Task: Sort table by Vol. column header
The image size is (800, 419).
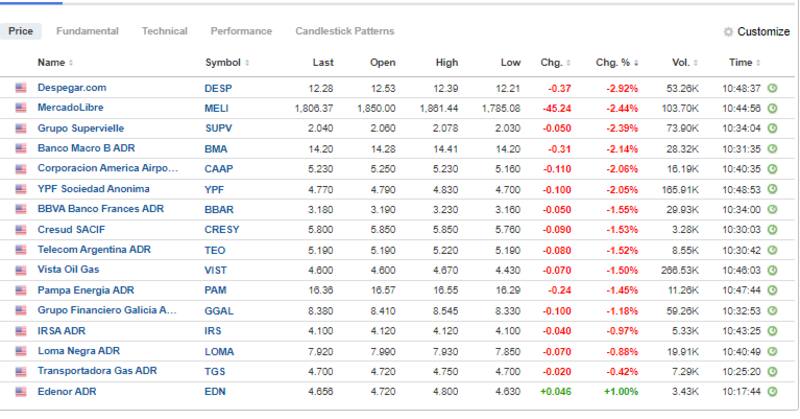Action: tap(683, 63)
